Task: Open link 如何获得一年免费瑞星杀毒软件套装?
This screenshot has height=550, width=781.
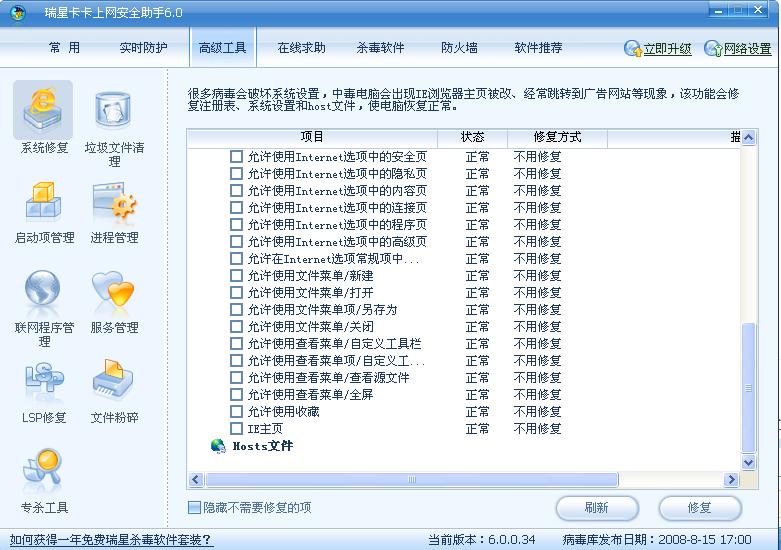Action: click(x=111, y=540)
